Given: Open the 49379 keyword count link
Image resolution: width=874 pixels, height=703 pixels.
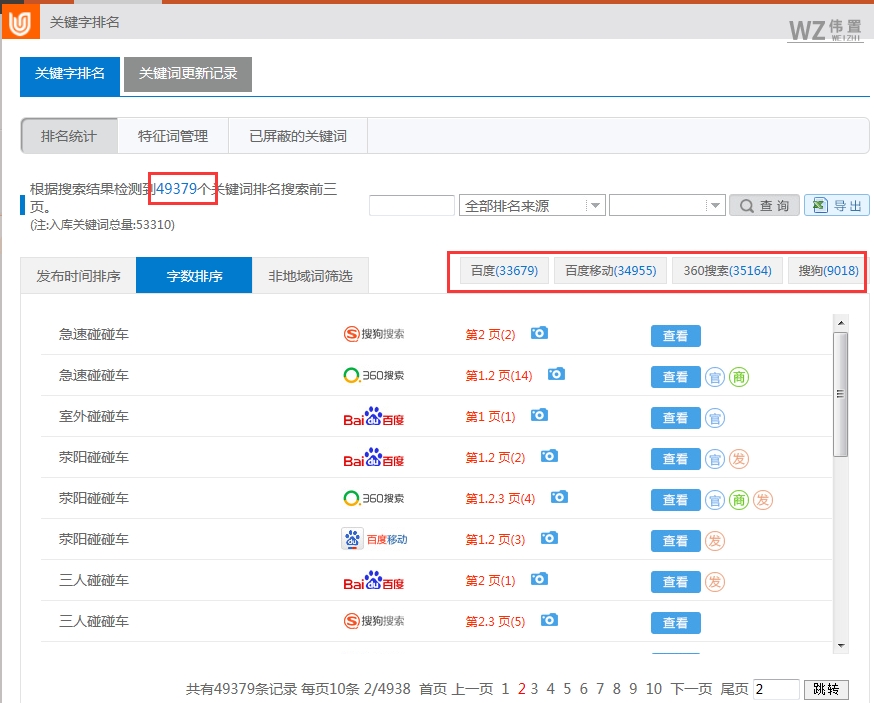Looking at the screenshot, I should (180, 188).
